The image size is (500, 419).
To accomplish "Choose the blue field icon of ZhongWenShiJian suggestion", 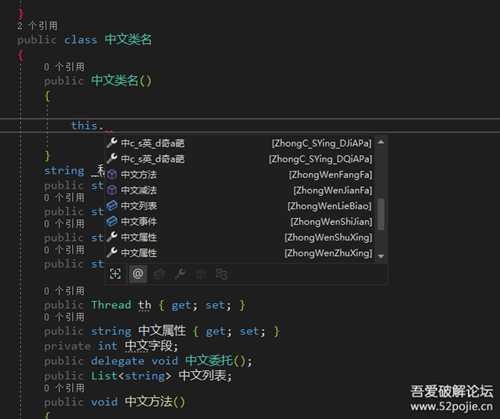I will [x=112, y=221].
